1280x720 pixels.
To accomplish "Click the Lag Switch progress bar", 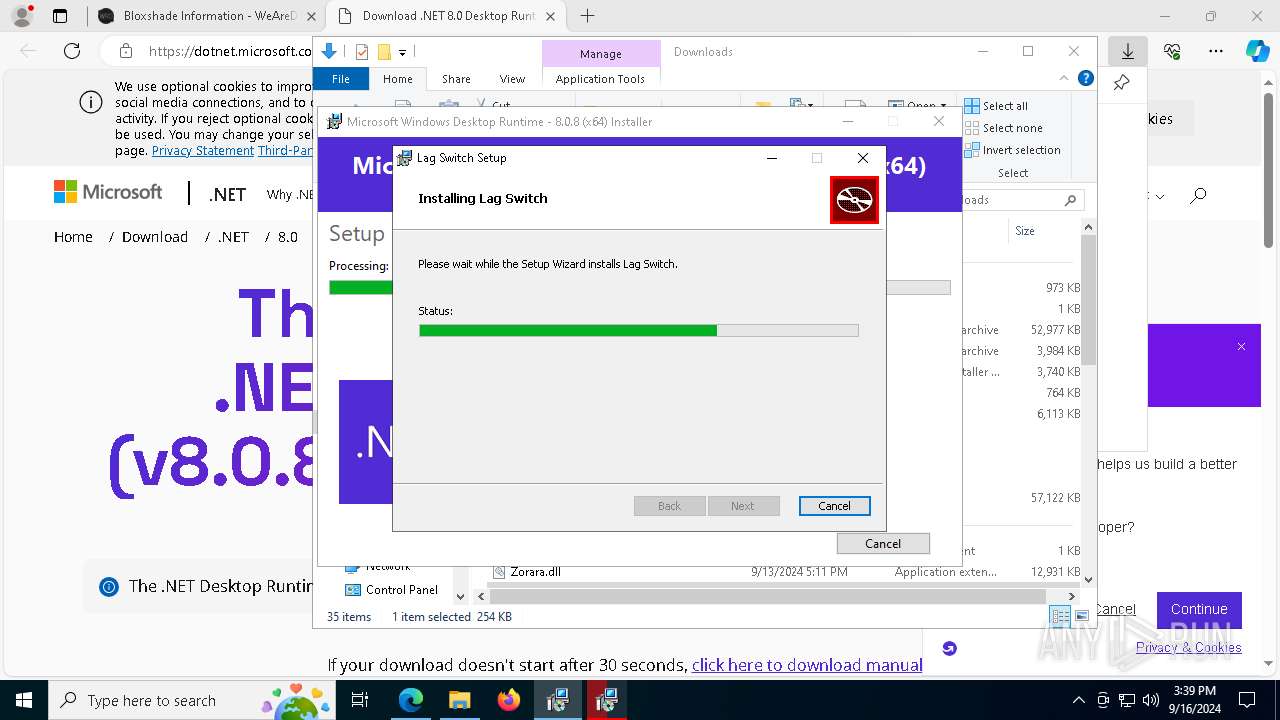I will (638, 330).
